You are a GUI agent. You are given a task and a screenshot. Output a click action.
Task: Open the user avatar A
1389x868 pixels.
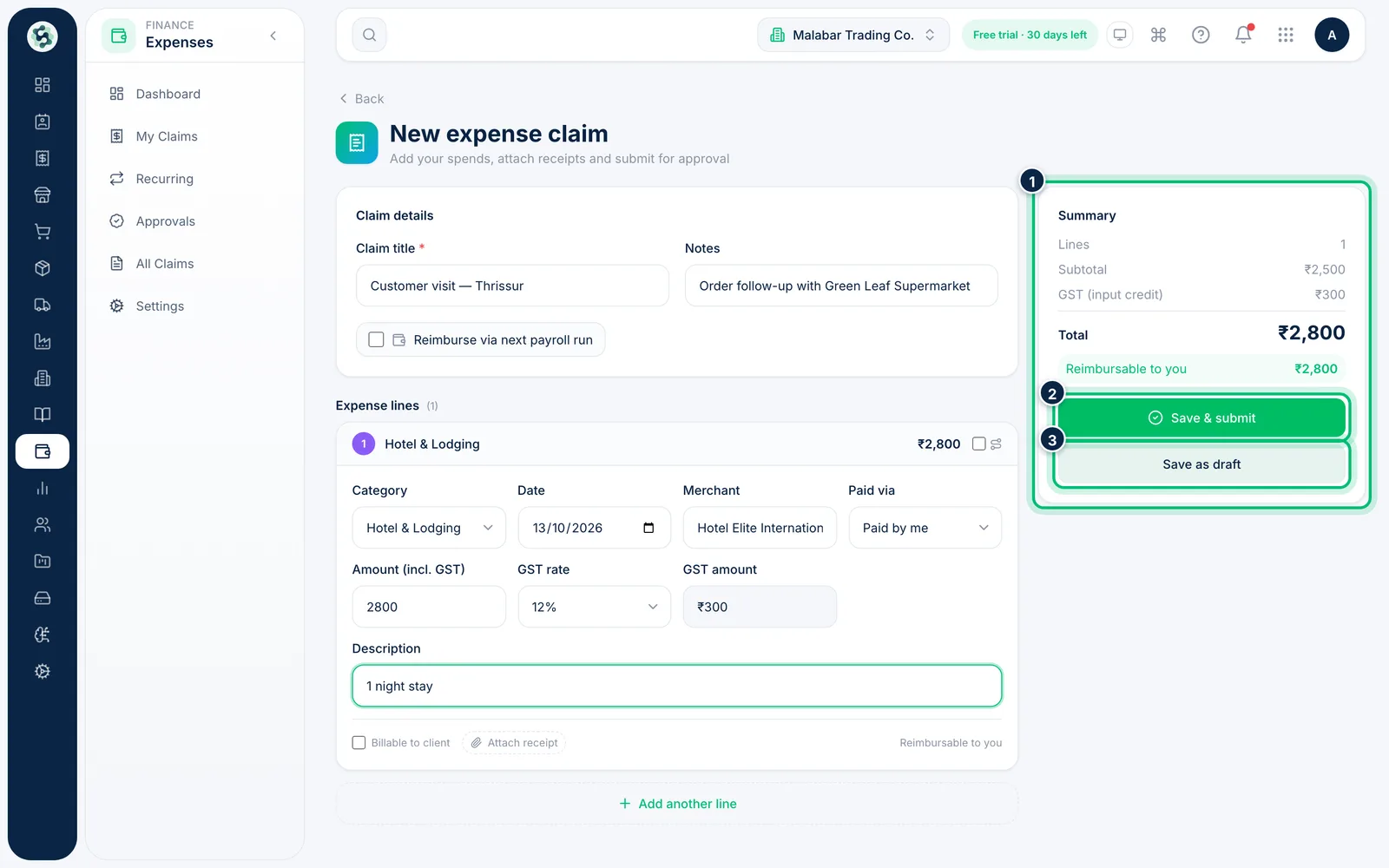pos(1332,35)
